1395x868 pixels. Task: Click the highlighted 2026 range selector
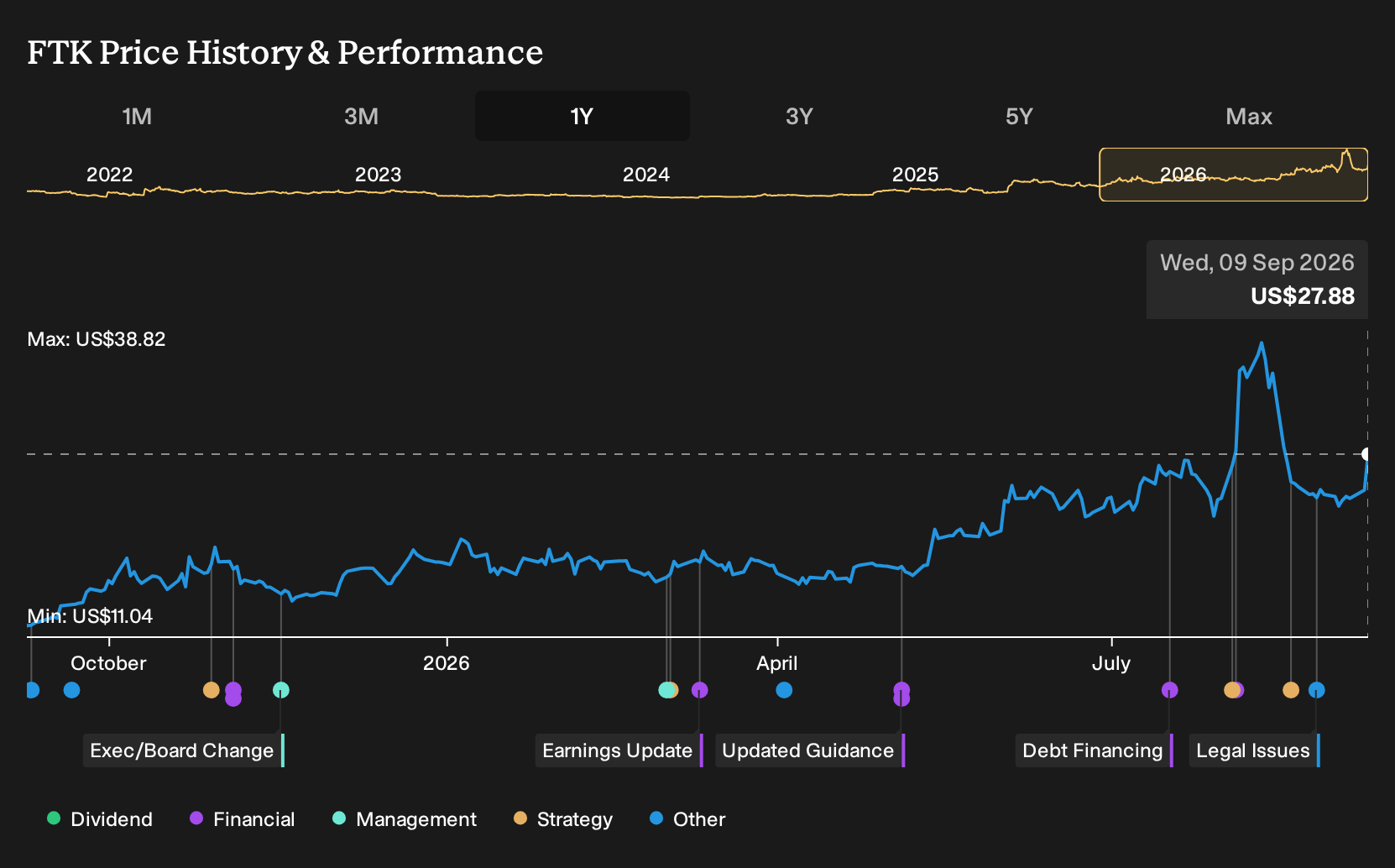pos(1234,175)
